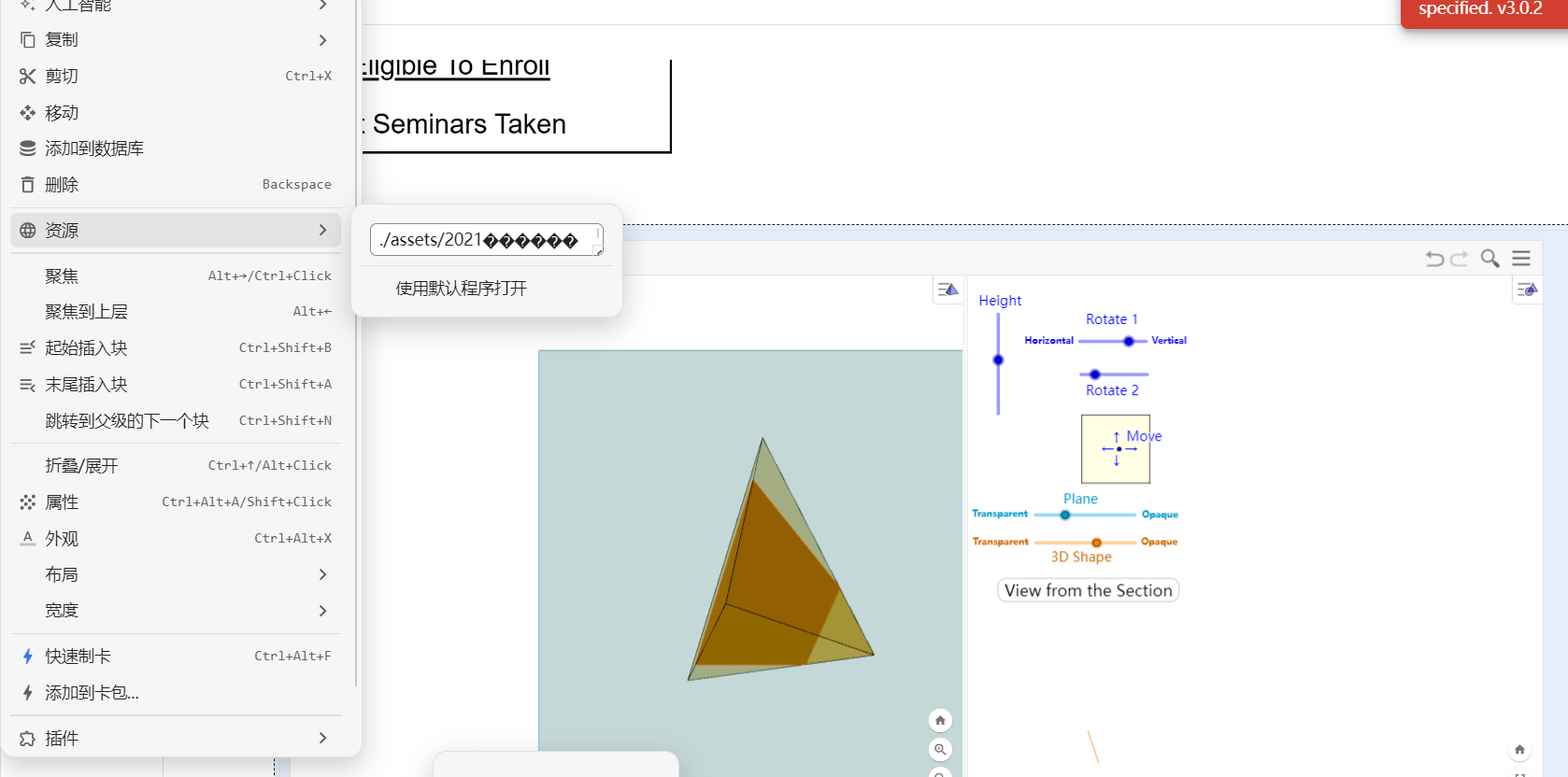The image size is (1568, 777).
Task: Toggle style bar icon above 3D pyramid view
Action: [948, 290]
